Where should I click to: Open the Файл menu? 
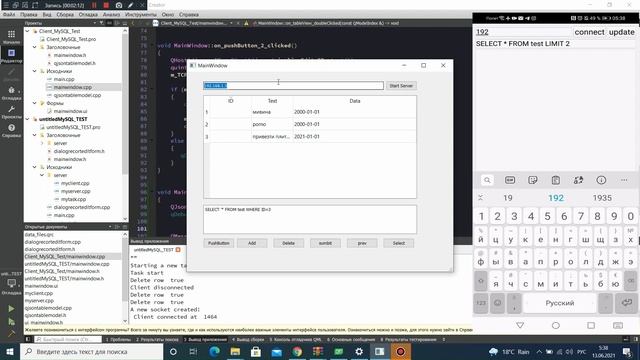[x=9, y=14]
